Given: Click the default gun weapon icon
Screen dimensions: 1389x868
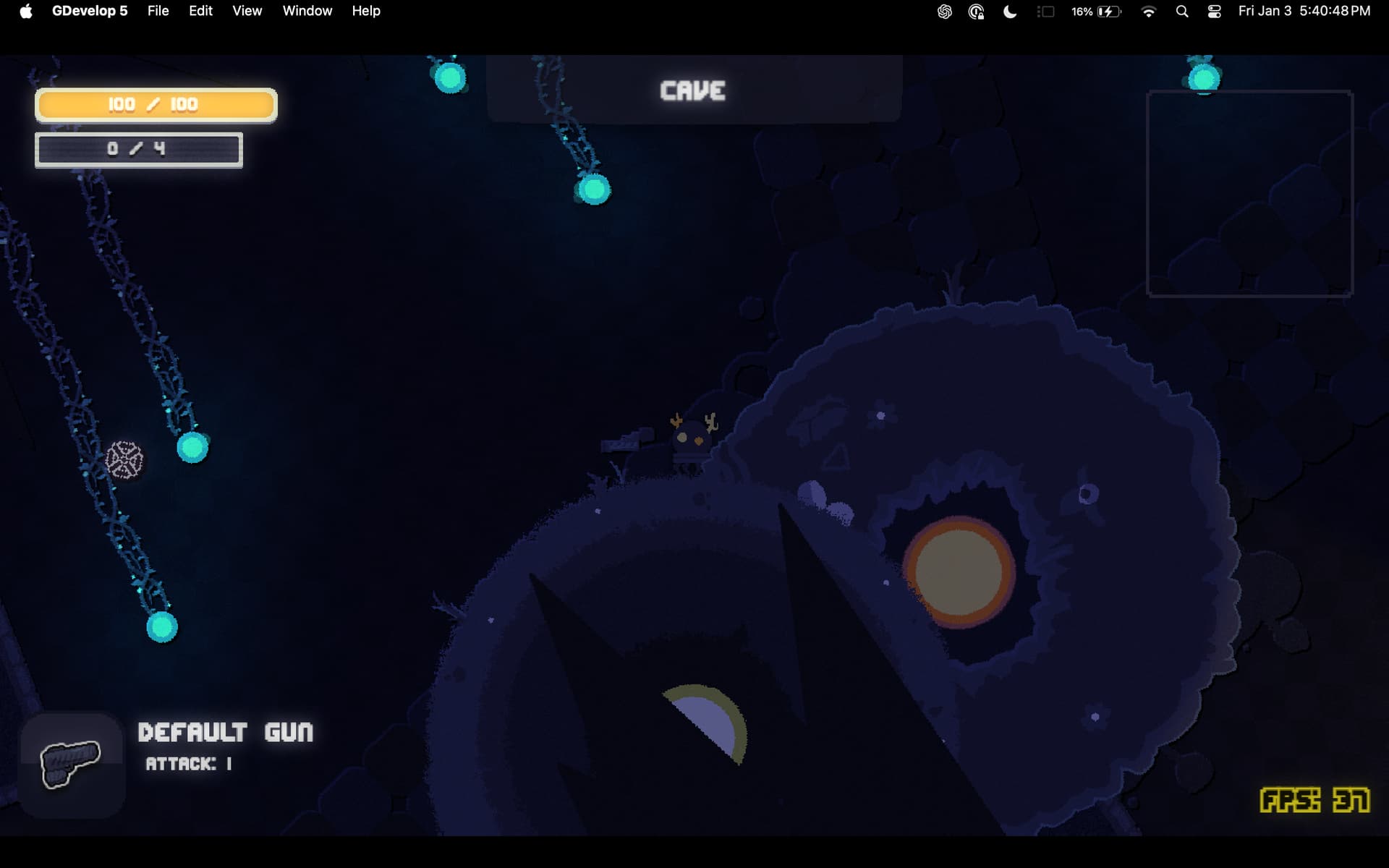Looking at the screenshot, I should pos(71,764).
